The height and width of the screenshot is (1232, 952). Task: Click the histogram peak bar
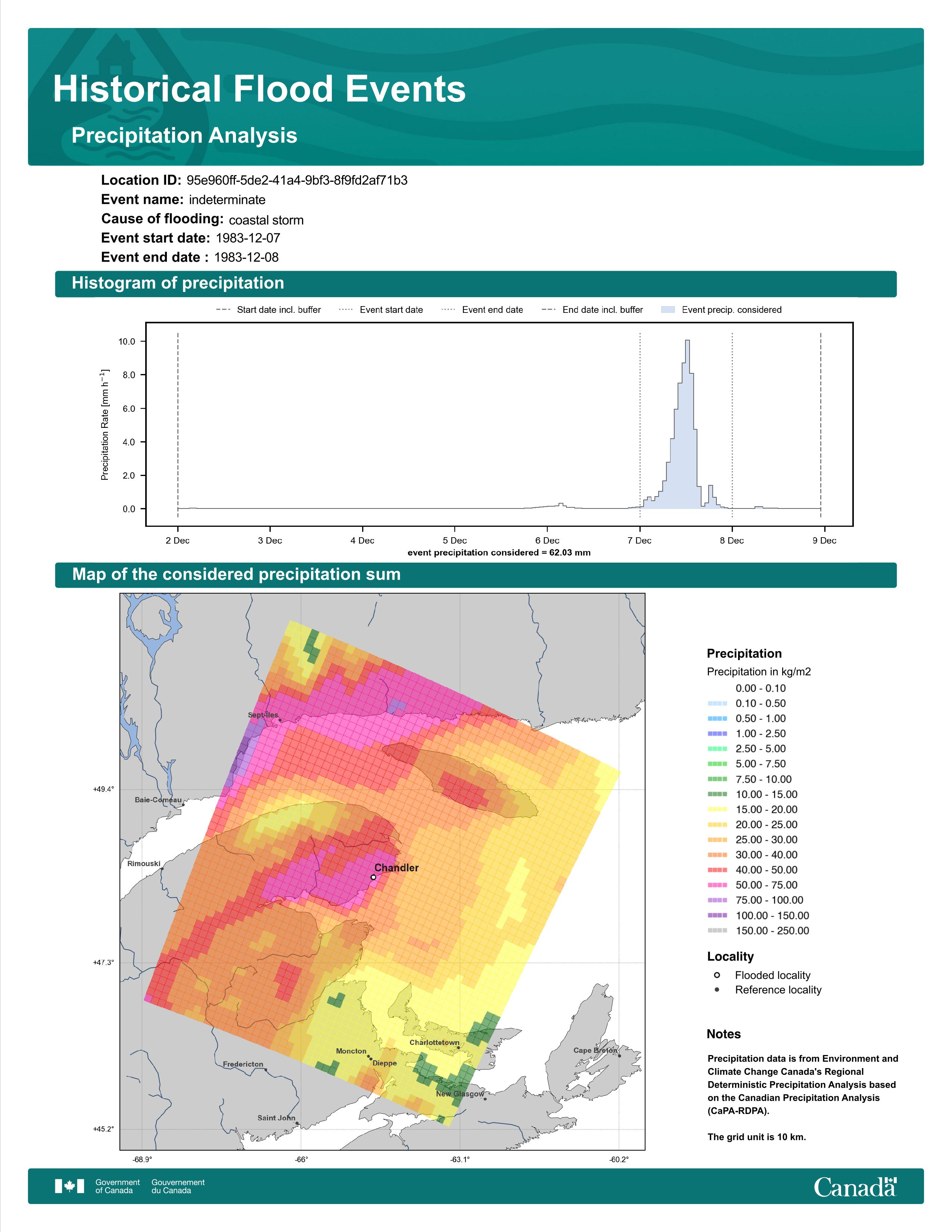[687, 424]
